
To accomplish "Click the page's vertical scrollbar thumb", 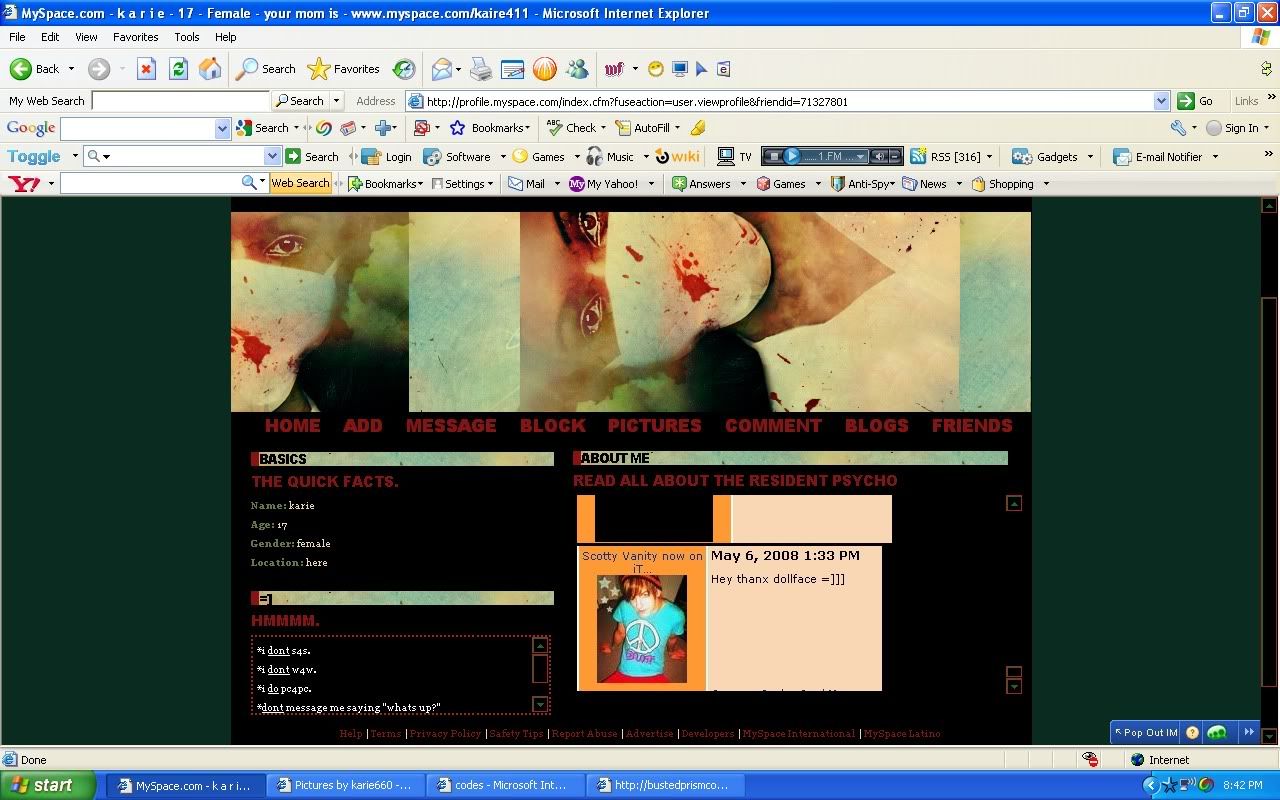I will (x=1269, y=492).
